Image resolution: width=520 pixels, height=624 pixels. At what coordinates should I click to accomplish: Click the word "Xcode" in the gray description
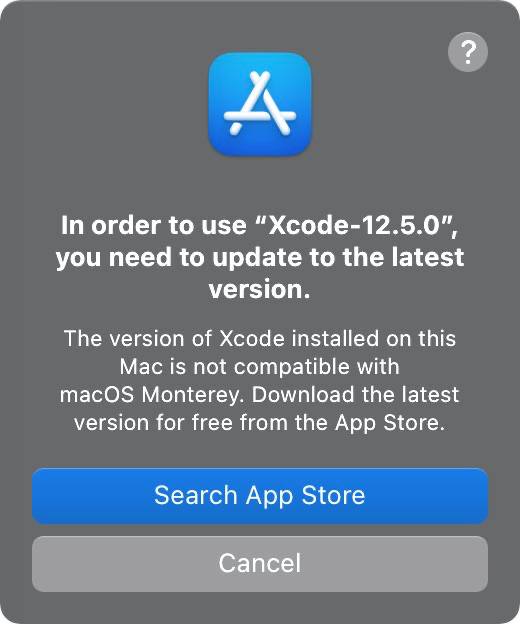[x=252, y=339]
